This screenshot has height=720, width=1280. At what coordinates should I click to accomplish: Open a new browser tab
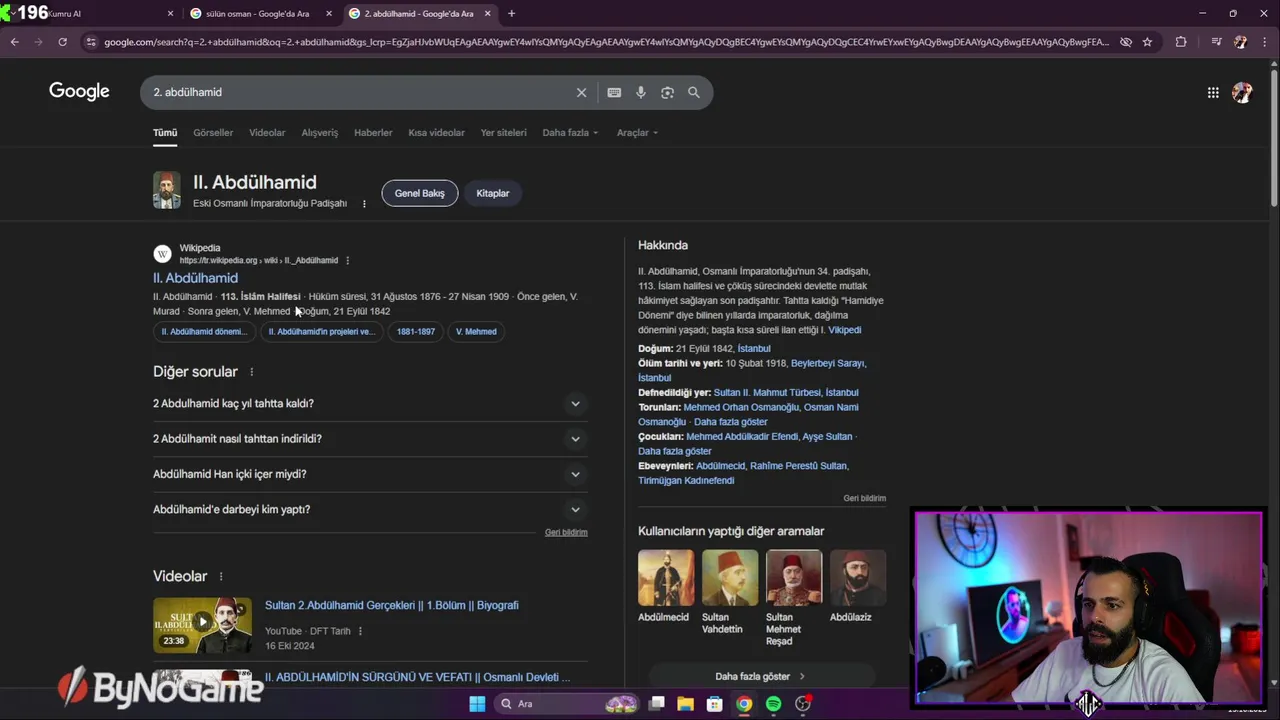click(x=511, y=13)
